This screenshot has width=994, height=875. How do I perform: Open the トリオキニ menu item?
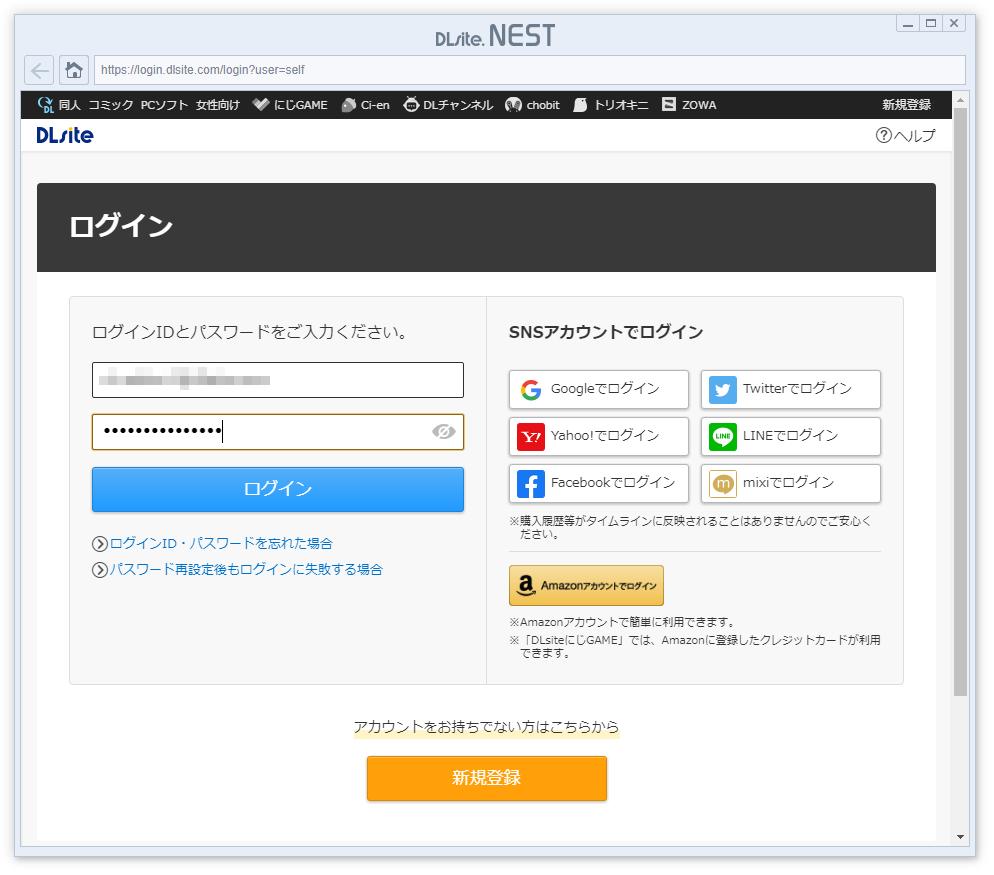[621, 105]
